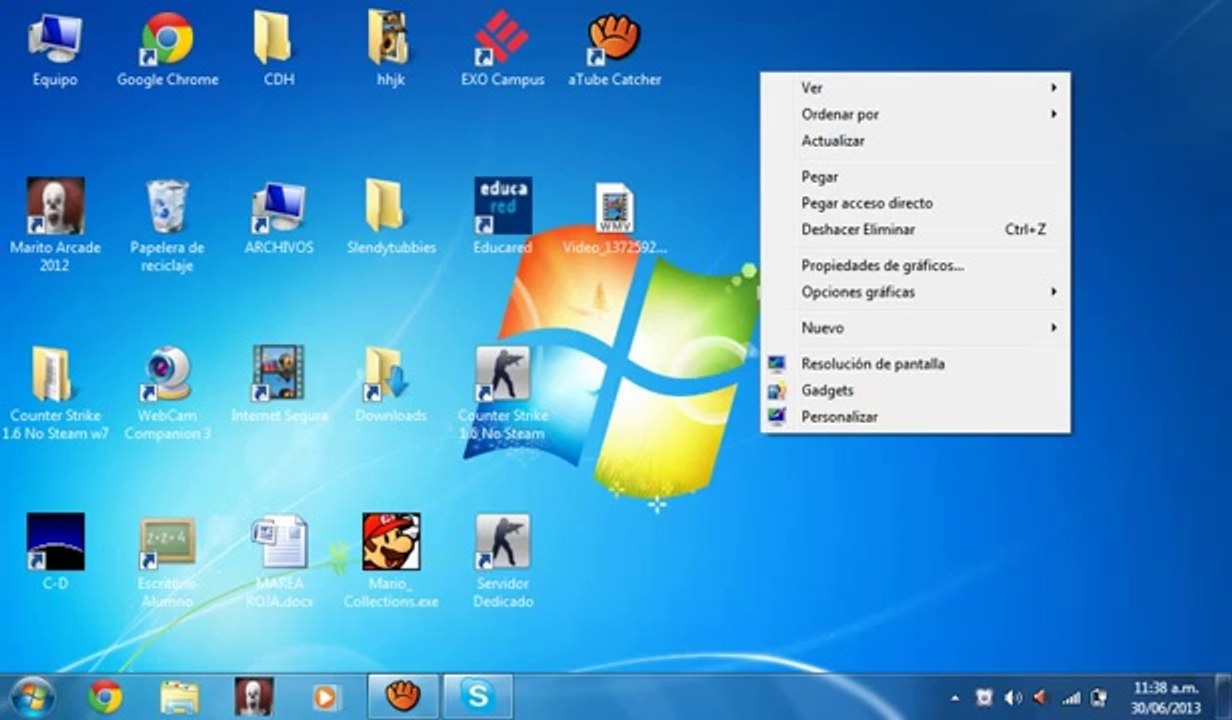Screen dimensions: 1232x720
Task: Open the media player taskbar icon
Action: coord(324,696)
